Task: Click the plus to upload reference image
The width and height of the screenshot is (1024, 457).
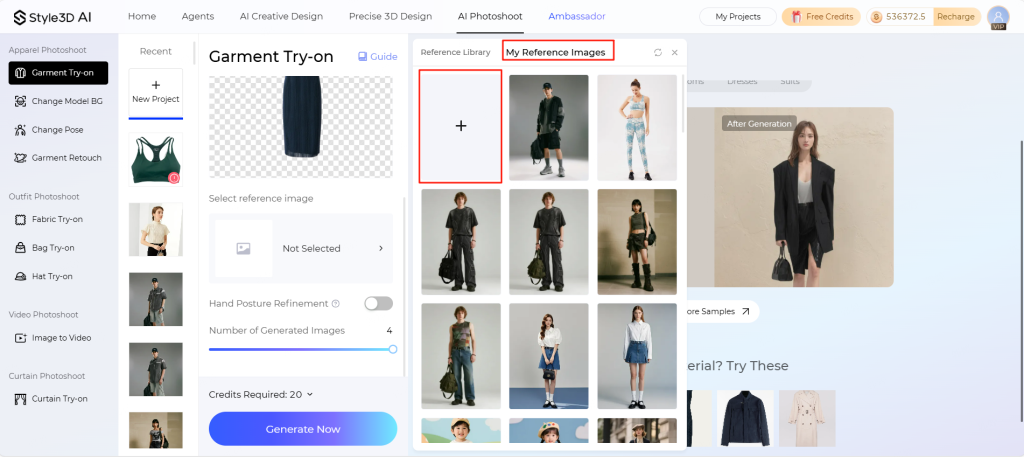Action: click(x=460, y=126)
